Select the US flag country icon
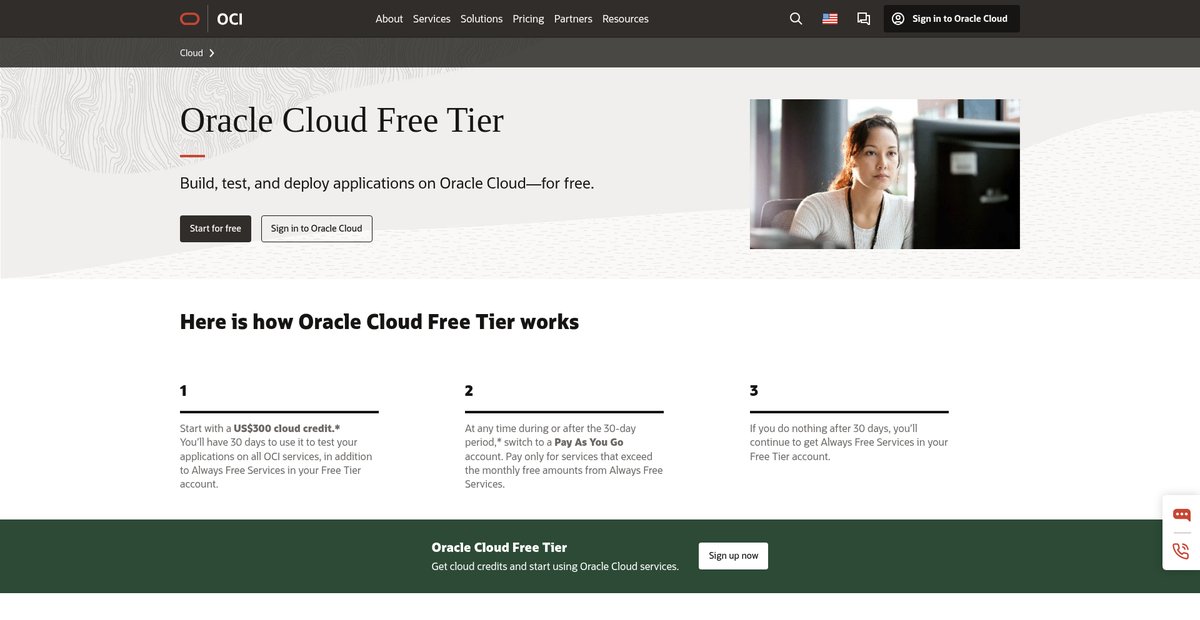 pos(830,18)
